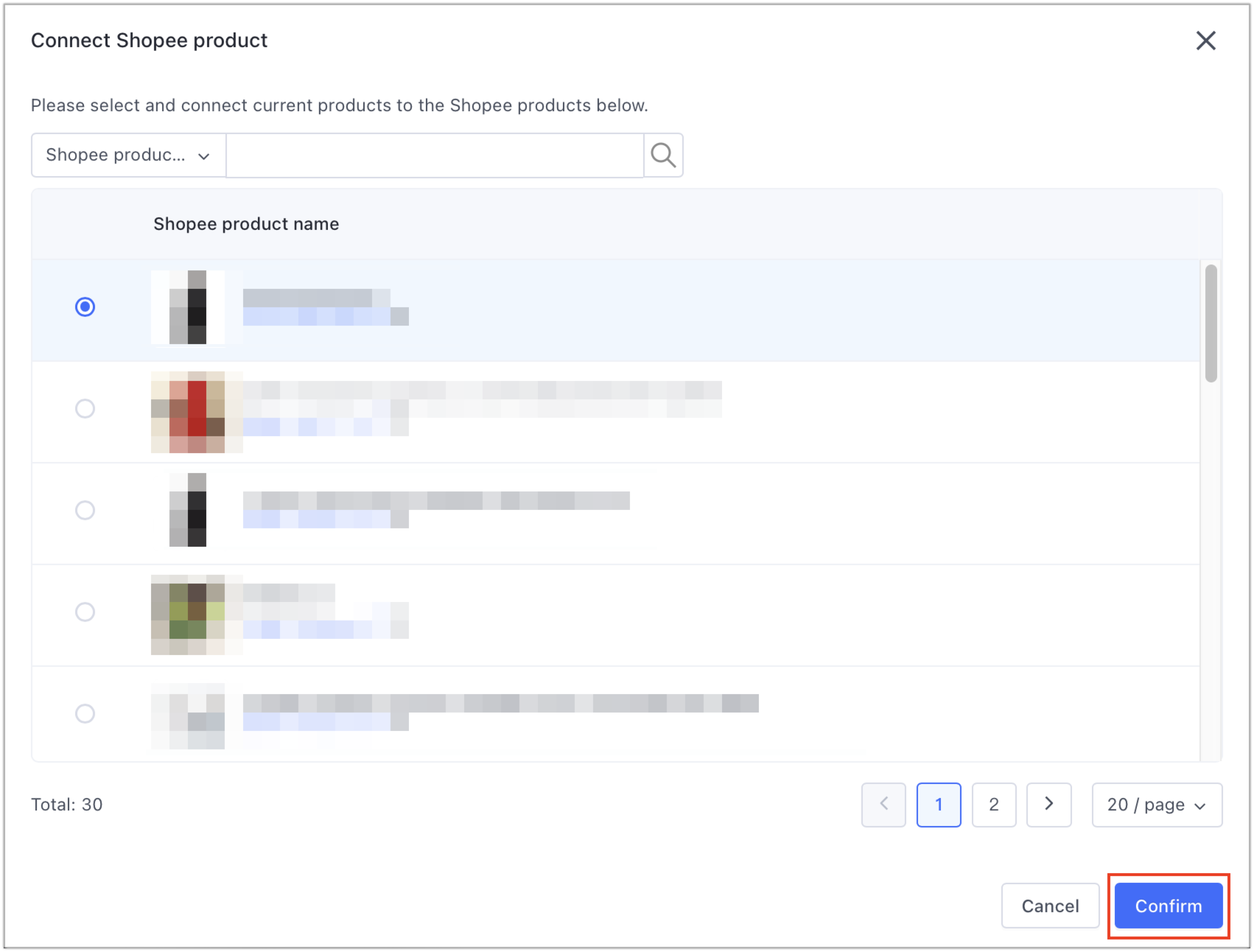Viewport: 1254px width, 952px height.
Task: Click the Total: 30 label
Action: (x=67, y=804)
